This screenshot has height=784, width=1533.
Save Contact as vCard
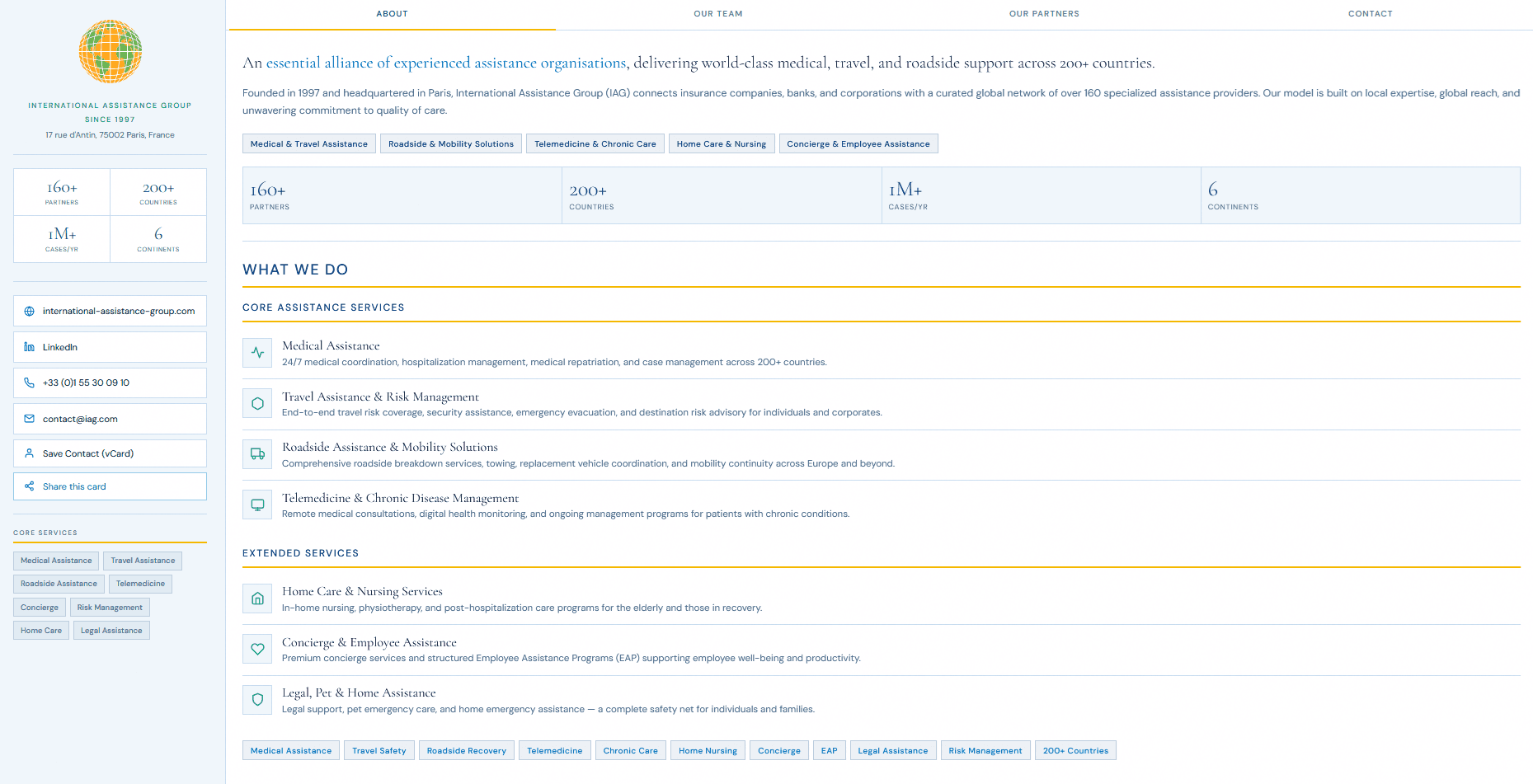pos(110,453)
